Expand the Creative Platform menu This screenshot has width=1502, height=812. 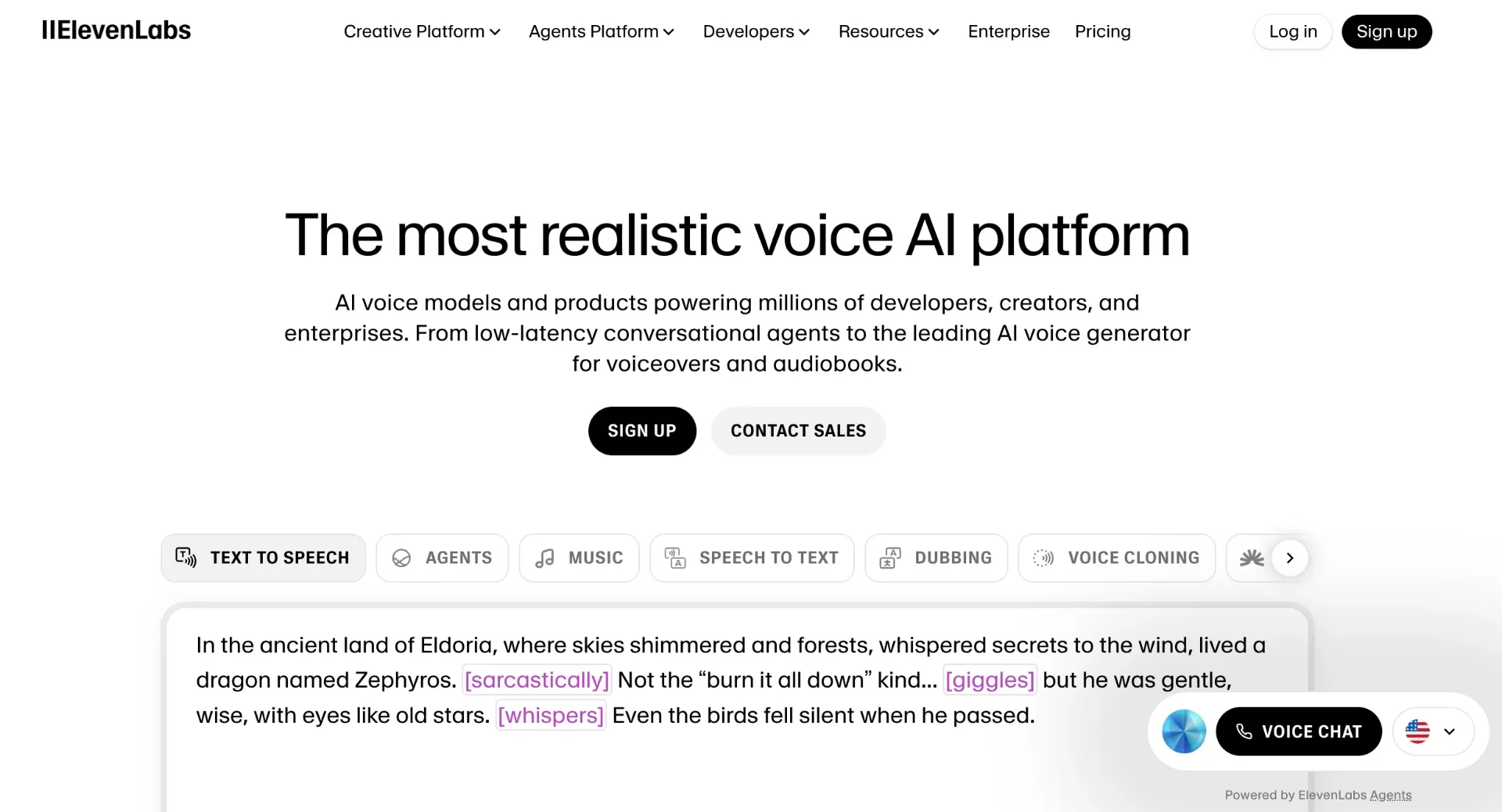[x=422, y=31]
